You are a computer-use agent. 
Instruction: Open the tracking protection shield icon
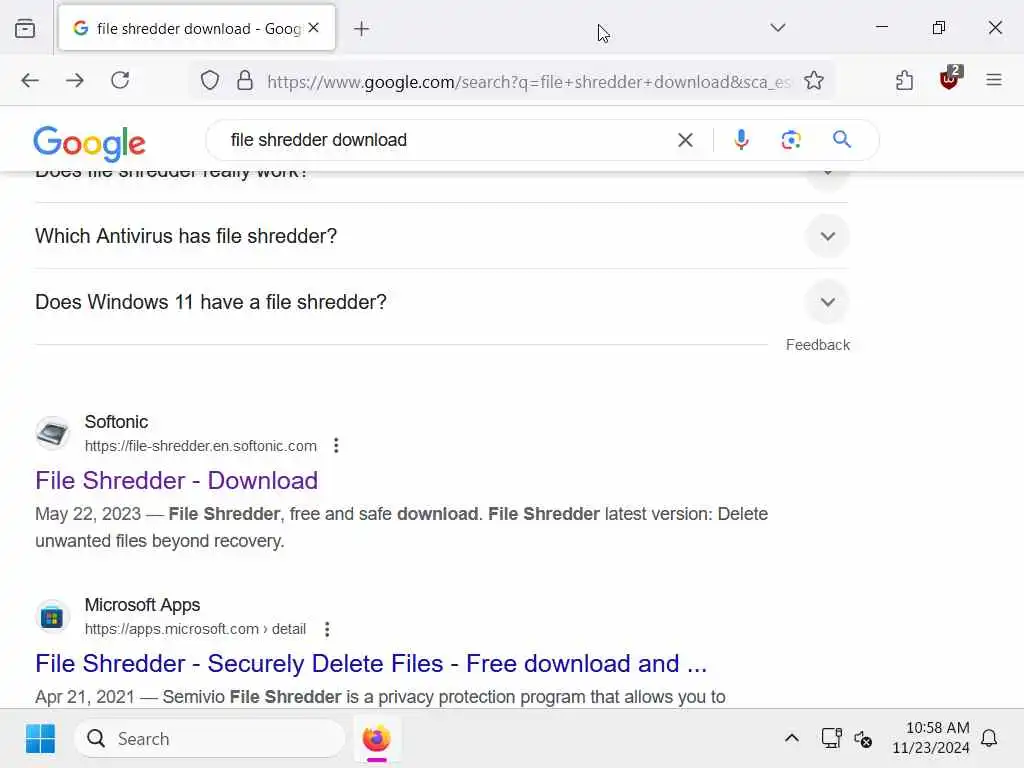(x=210, y=81)
